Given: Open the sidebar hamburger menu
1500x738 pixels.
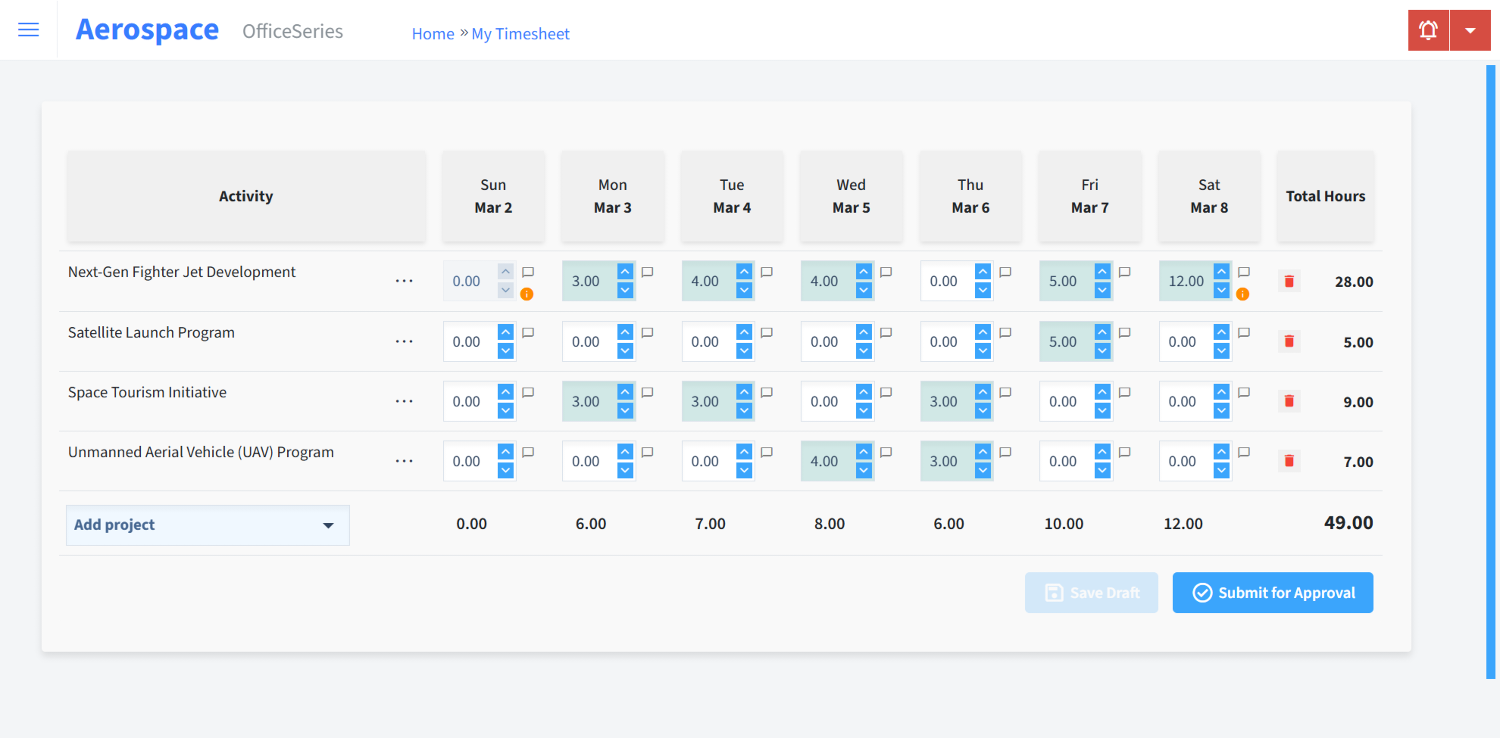Looking at the screenshot, I should click(x=28, y=29).
